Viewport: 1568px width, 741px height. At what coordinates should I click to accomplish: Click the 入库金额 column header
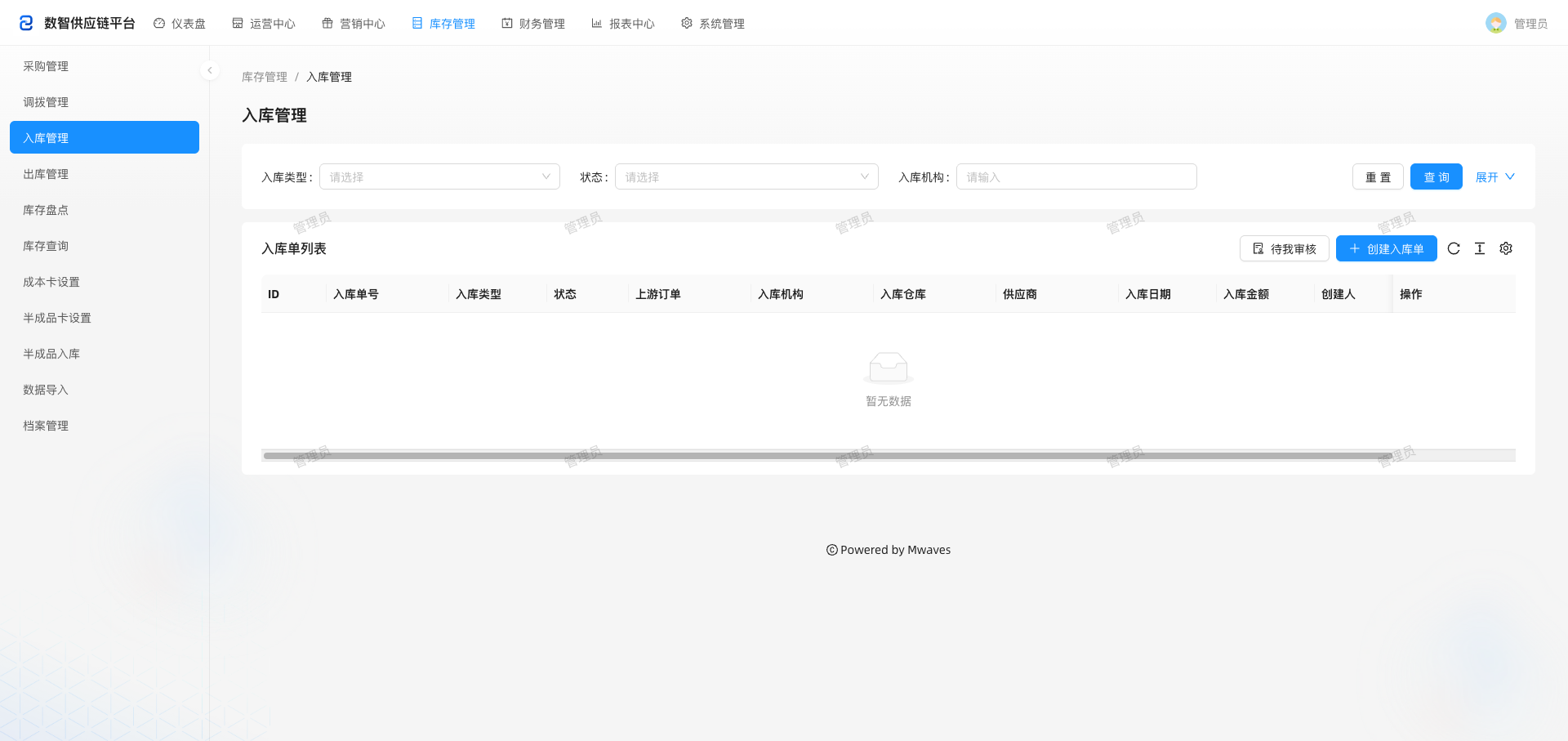1266,294
